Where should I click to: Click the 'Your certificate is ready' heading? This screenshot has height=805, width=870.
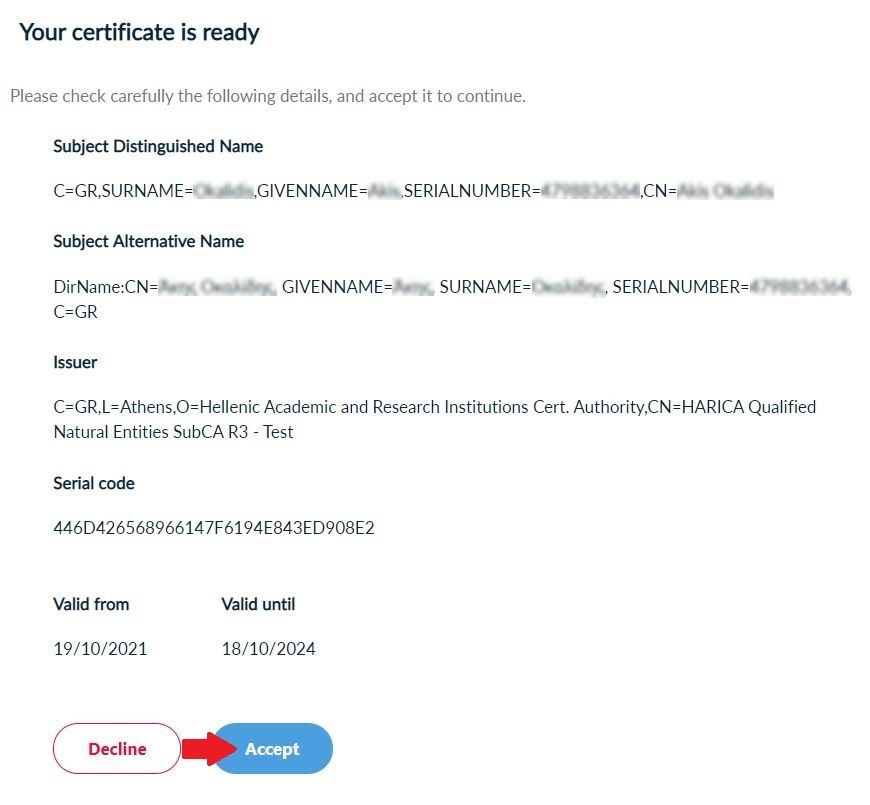(x=139, y=32)
